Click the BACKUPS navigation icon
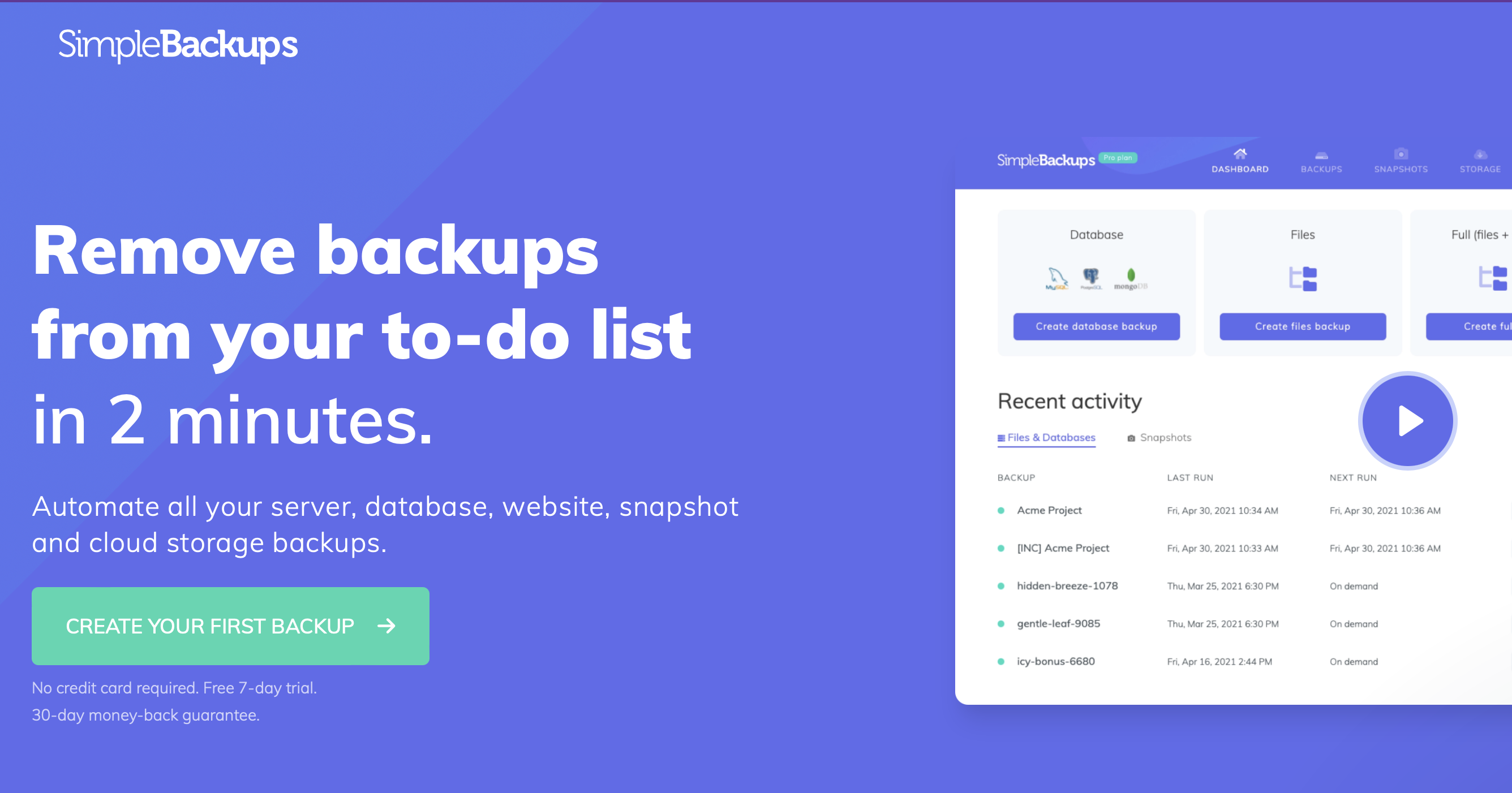Image resolution: width=1512 pixels, height=793 pixels. coord(1322,158)
